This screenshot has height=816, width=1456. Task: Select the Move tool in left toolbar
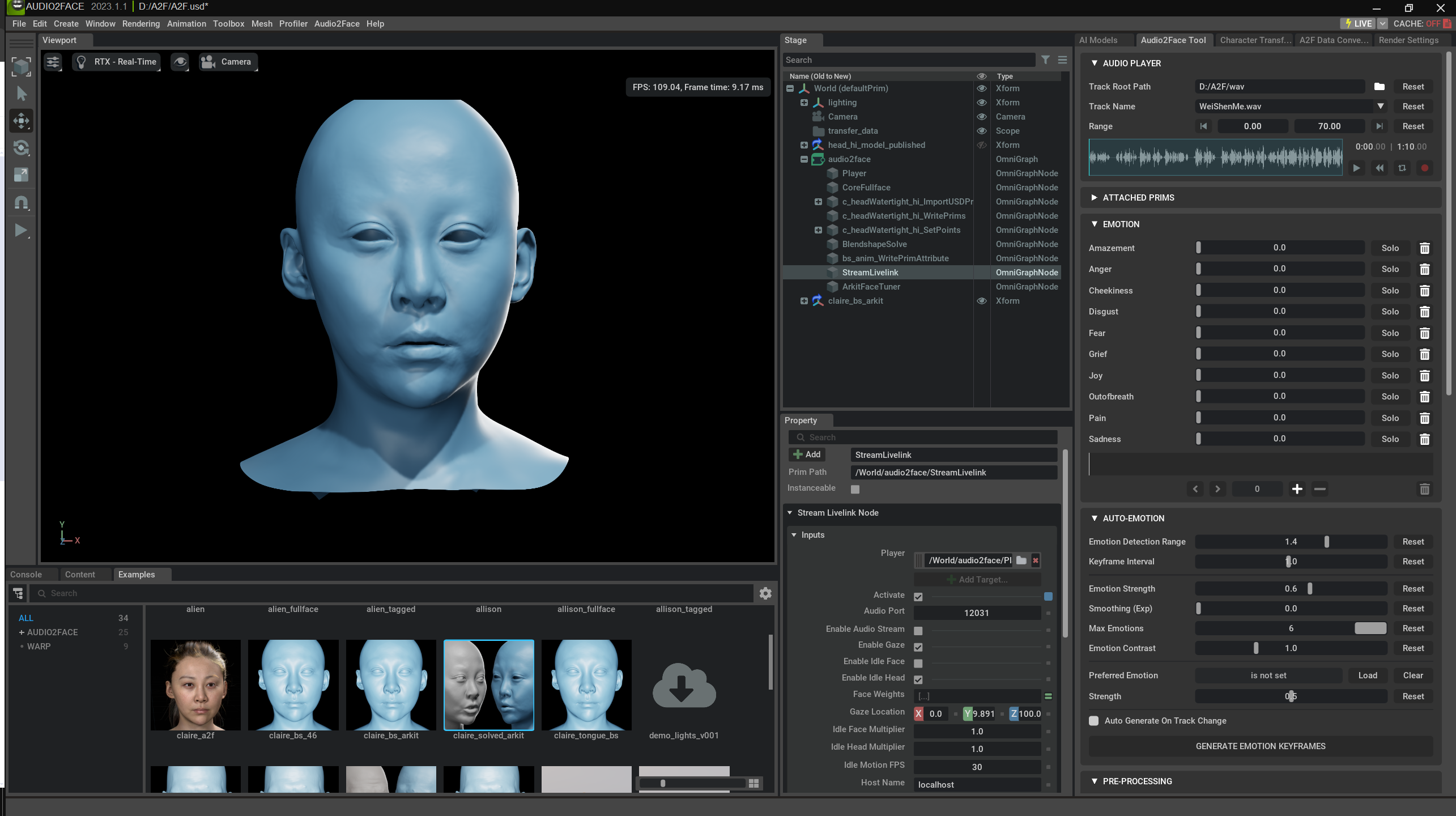click(x=21, y=121)
